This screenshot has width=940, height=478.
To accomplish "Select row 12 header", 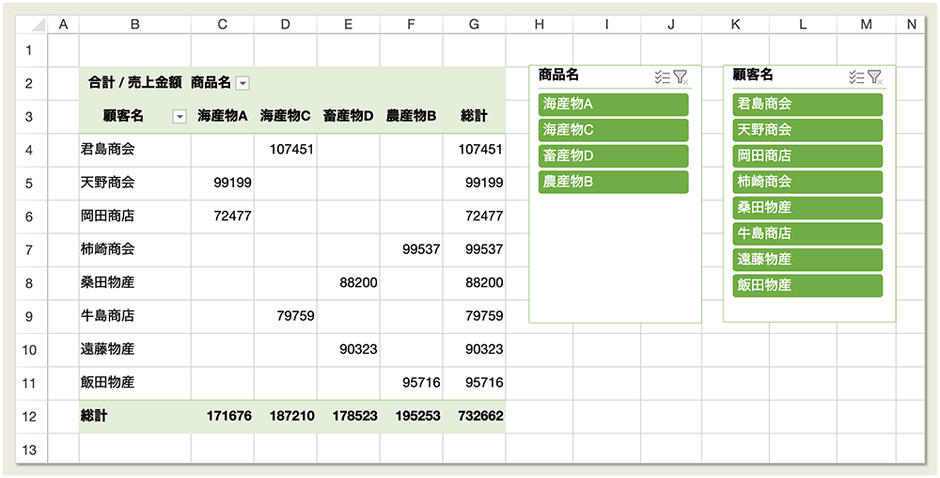I will (x=29, y=416).
